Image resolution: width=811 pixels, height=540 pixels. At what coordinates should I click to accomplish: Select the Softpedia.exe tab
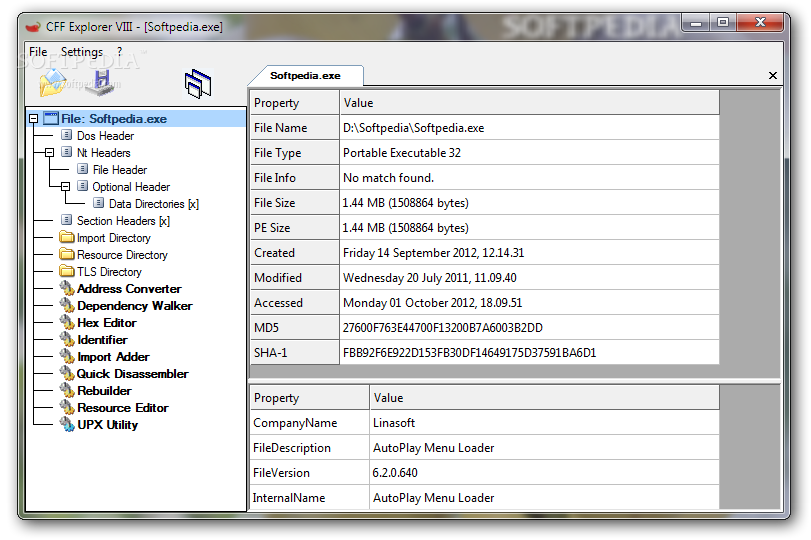point(305,76)
